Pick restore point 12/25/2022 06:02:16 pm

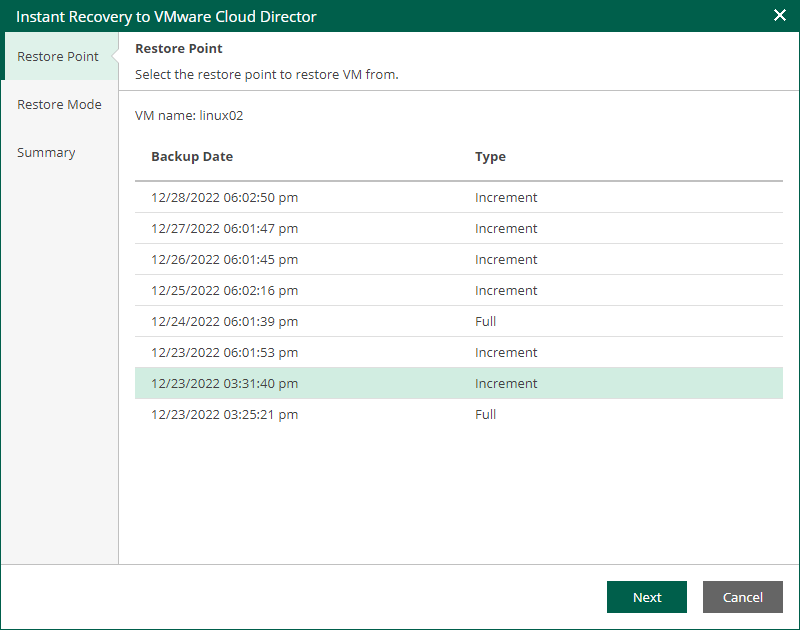[x=224, y=290]
